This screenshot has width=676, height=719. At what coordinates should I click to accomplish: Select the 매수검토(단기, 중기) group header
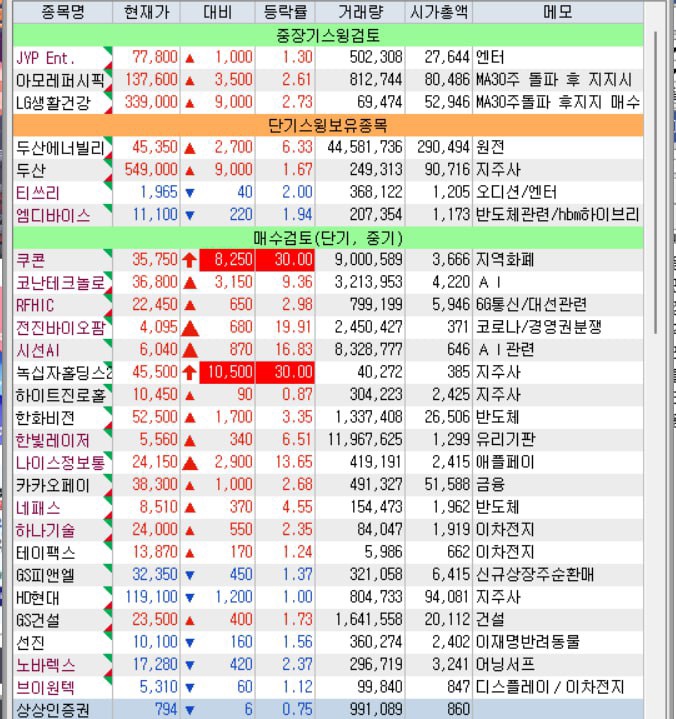coord(328,238)
